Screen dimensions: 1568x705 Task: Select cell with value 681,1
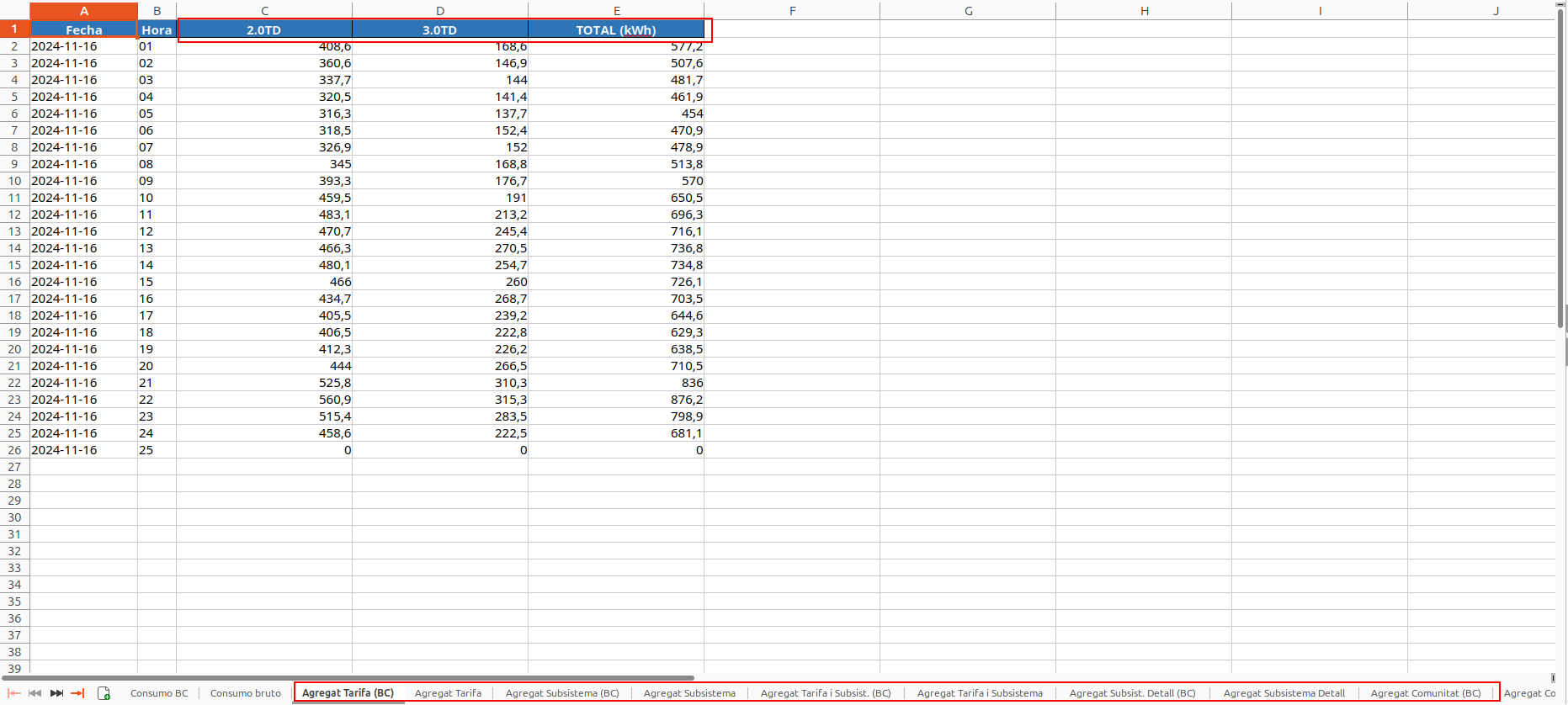point(616,433)
